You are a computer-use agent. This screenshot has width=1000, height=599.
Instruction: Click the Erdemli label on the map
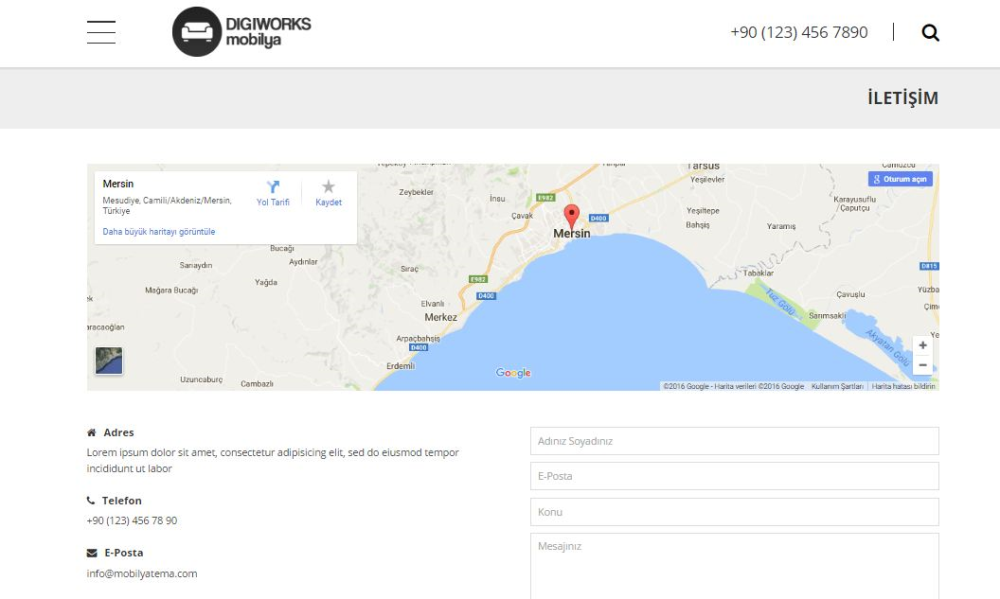(401, 366)
